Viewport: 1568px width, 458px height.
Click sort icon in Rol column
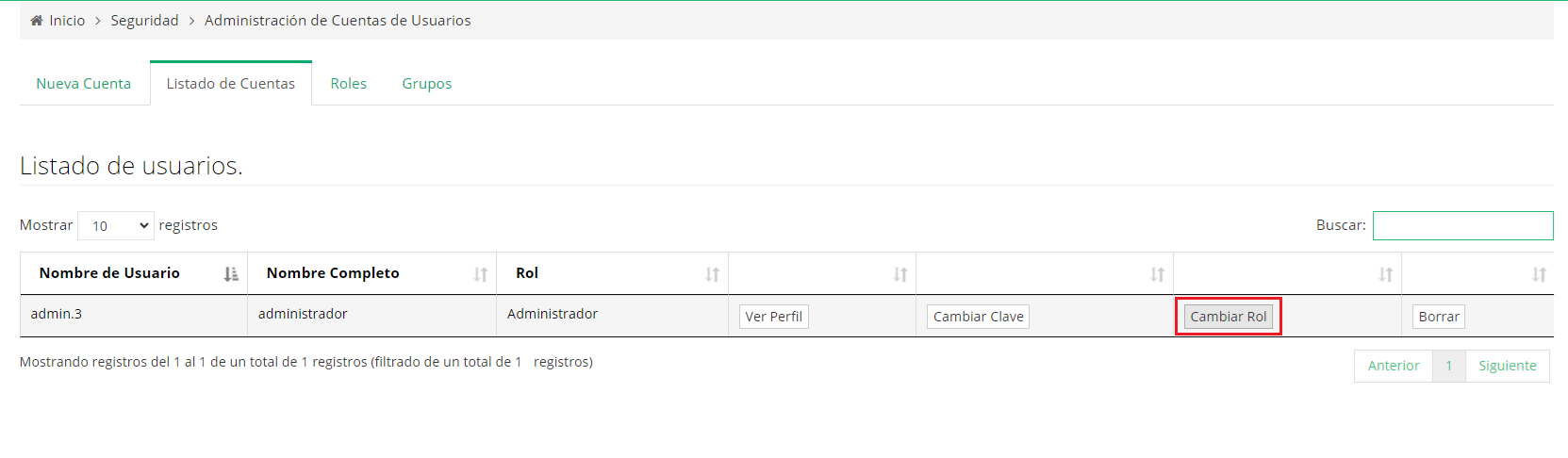point(712,274)
